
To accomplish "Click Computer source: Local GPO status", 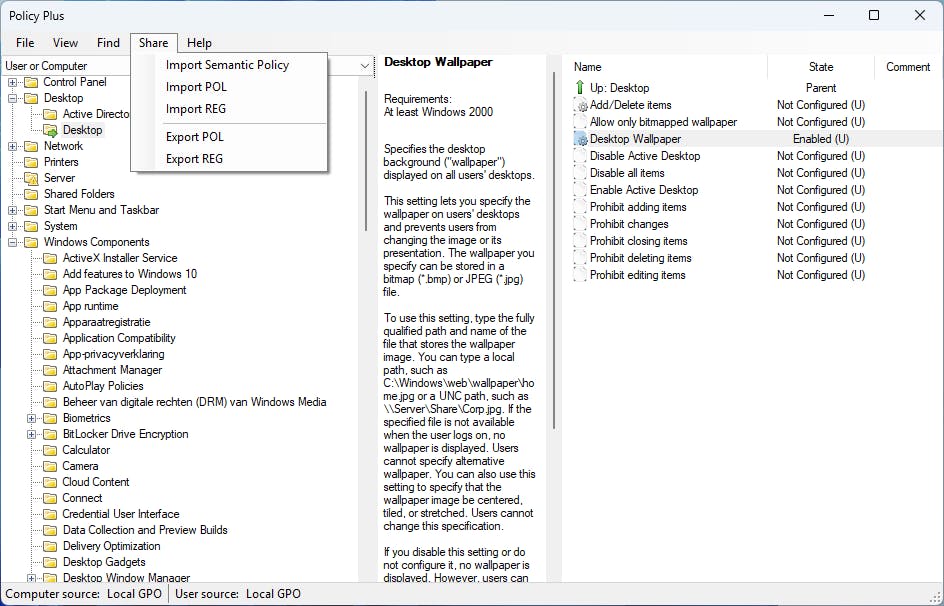I will tap(84, 594).
